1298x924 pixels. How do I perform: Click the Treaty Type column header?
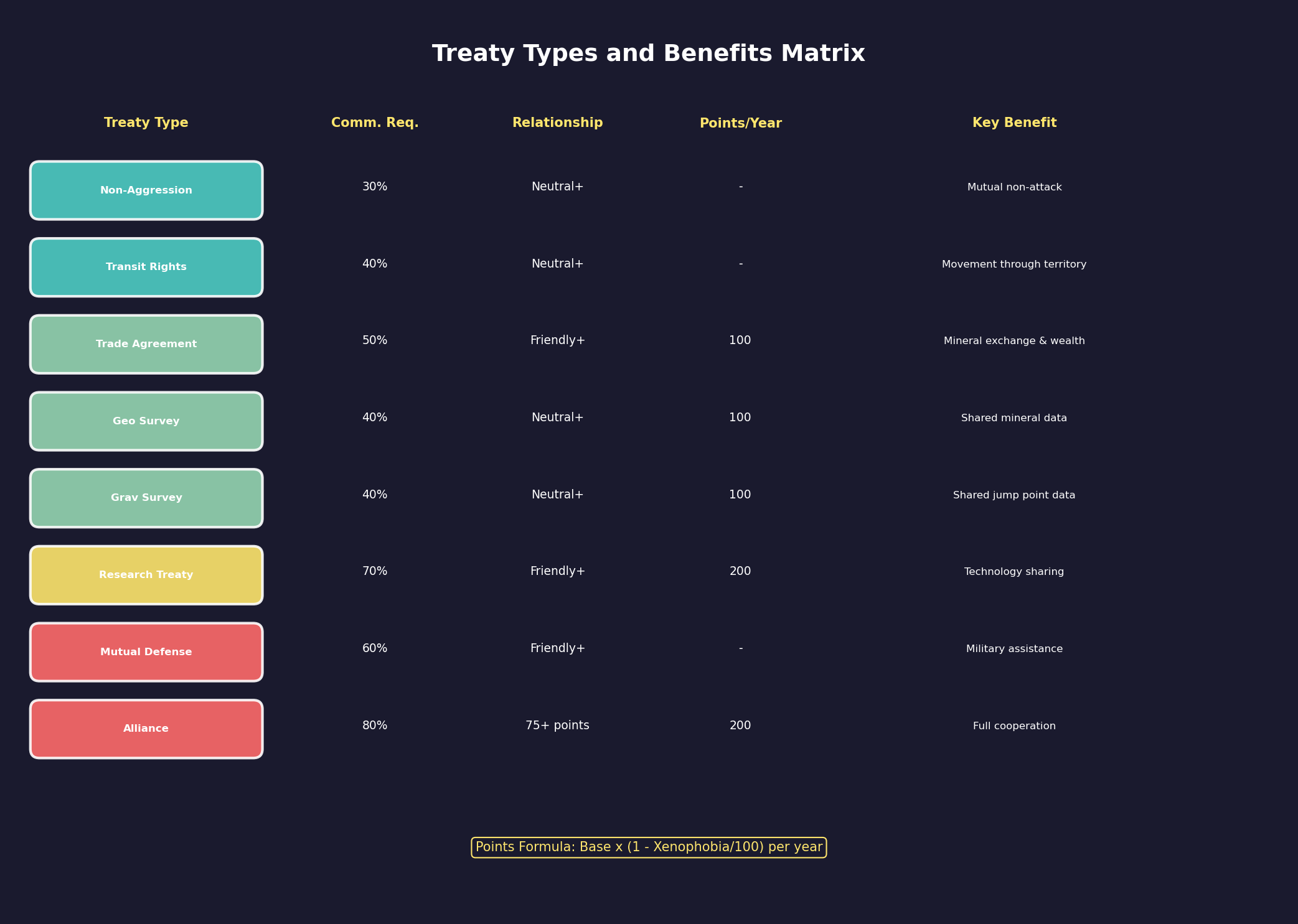point(146,122)
